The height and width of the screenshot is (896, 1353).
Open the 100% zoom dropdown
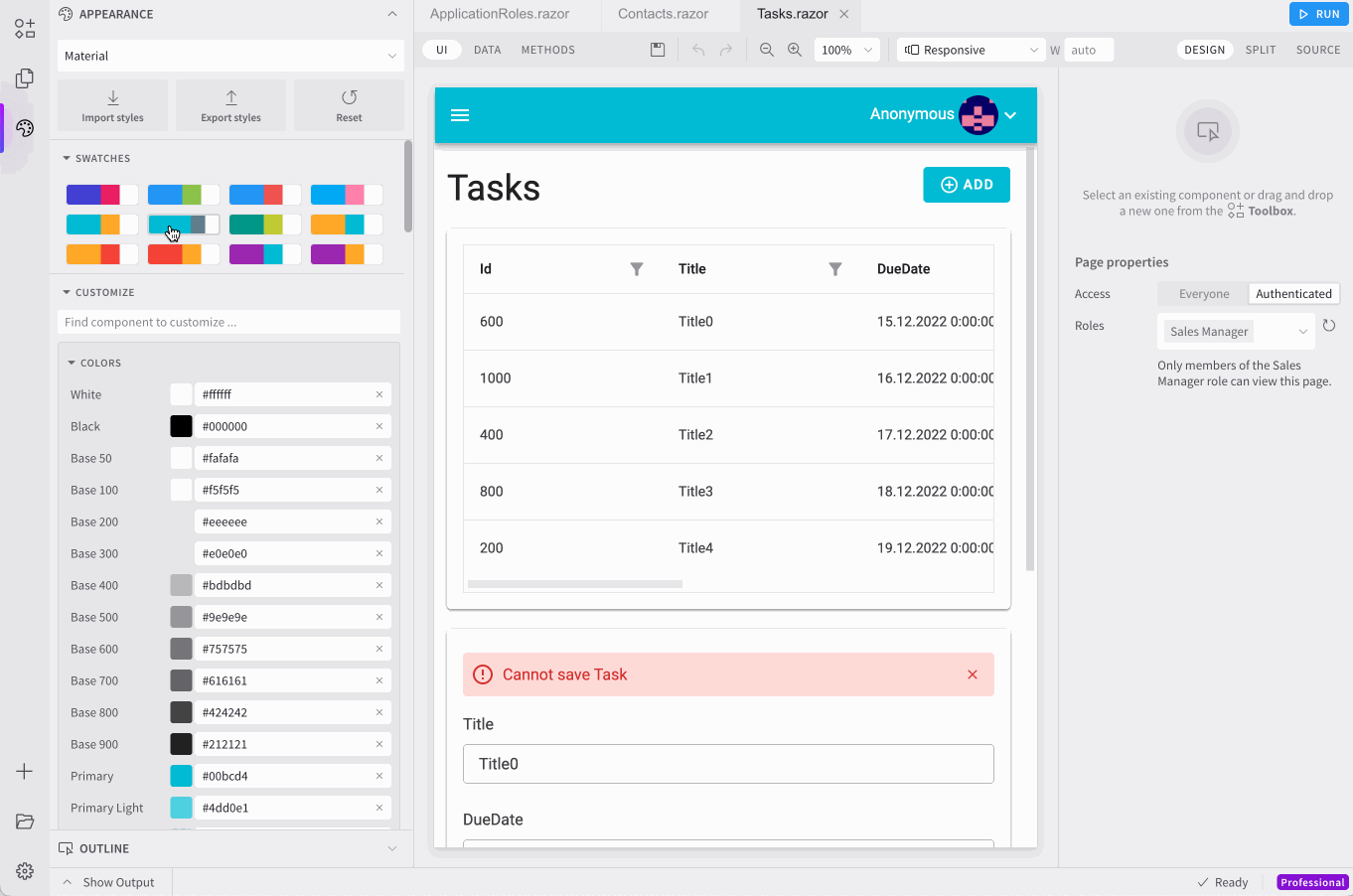click(847, 50)
